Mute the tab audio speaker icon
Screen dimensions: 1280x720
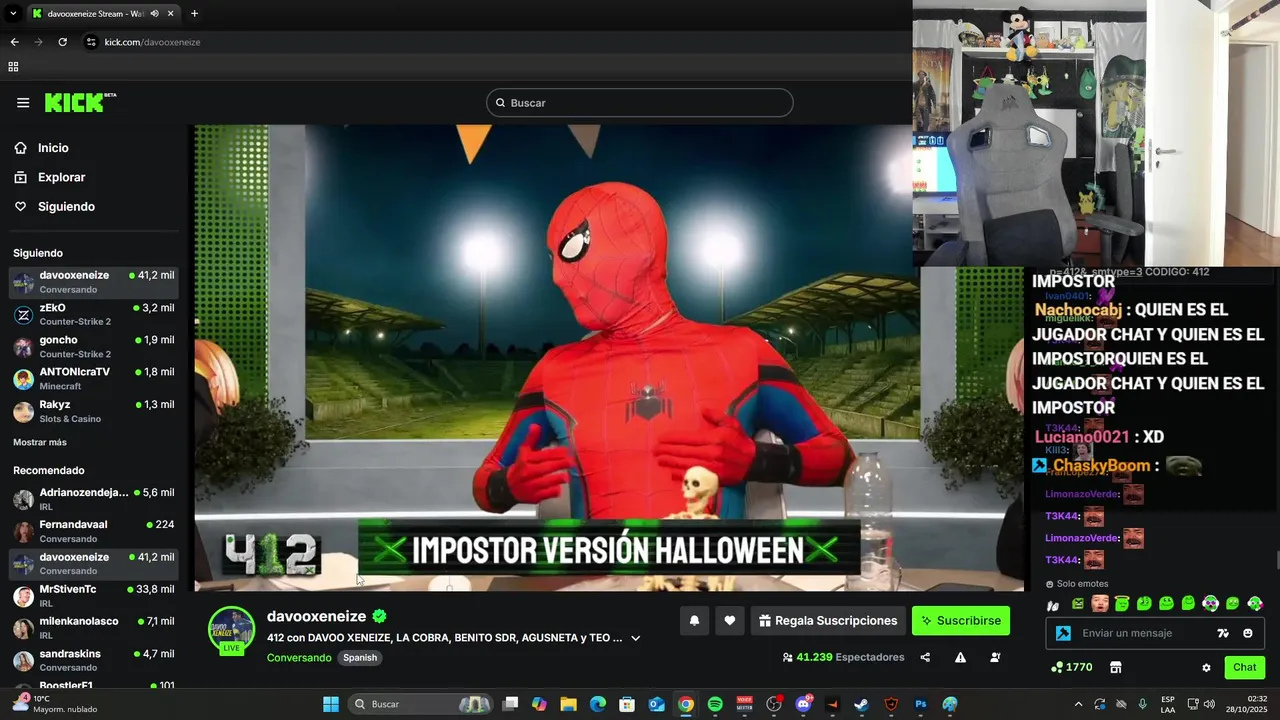point(155,14)
